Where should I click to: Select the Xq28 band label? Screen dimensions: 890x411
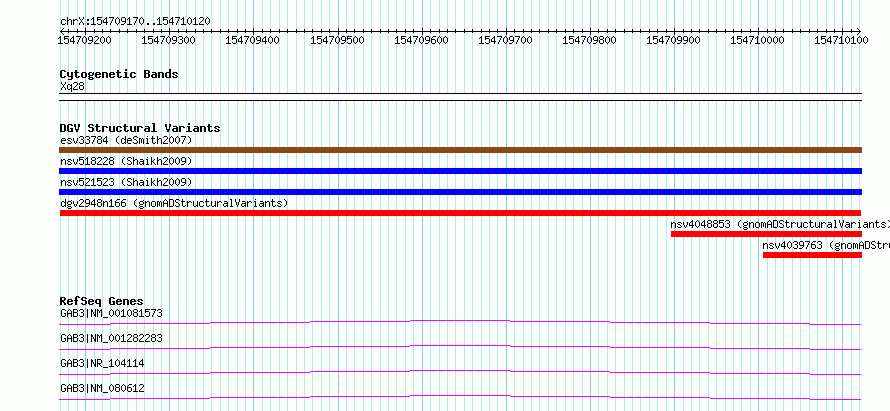pos(73,87)
